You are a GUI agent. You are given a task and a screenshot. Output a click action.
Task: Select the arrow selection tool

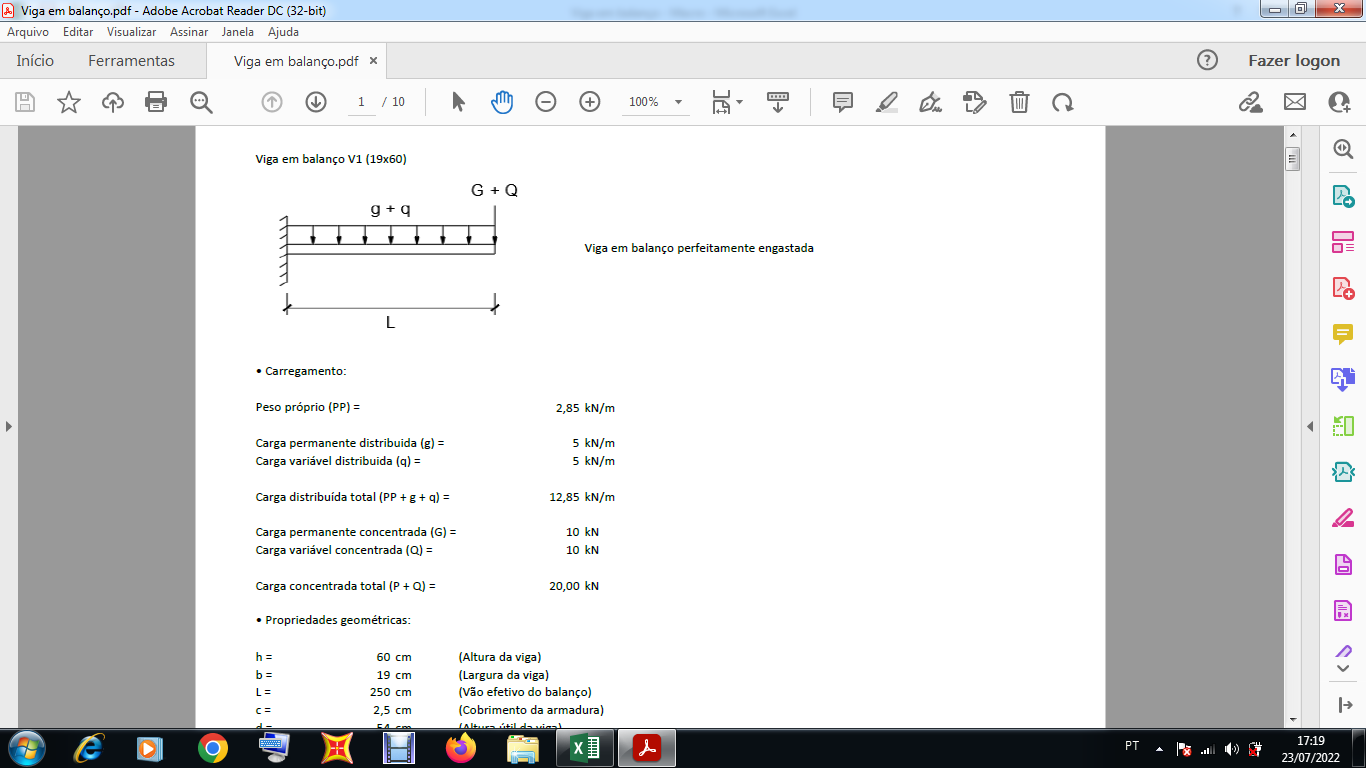(458, 102)
